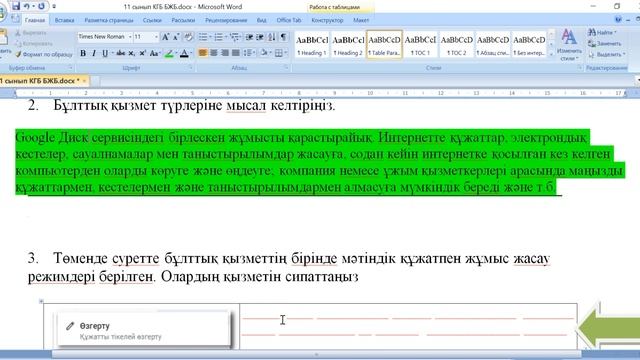Toggle italic formatting button
This screenshot has height=360, width=640.
(x=94, y=53)
